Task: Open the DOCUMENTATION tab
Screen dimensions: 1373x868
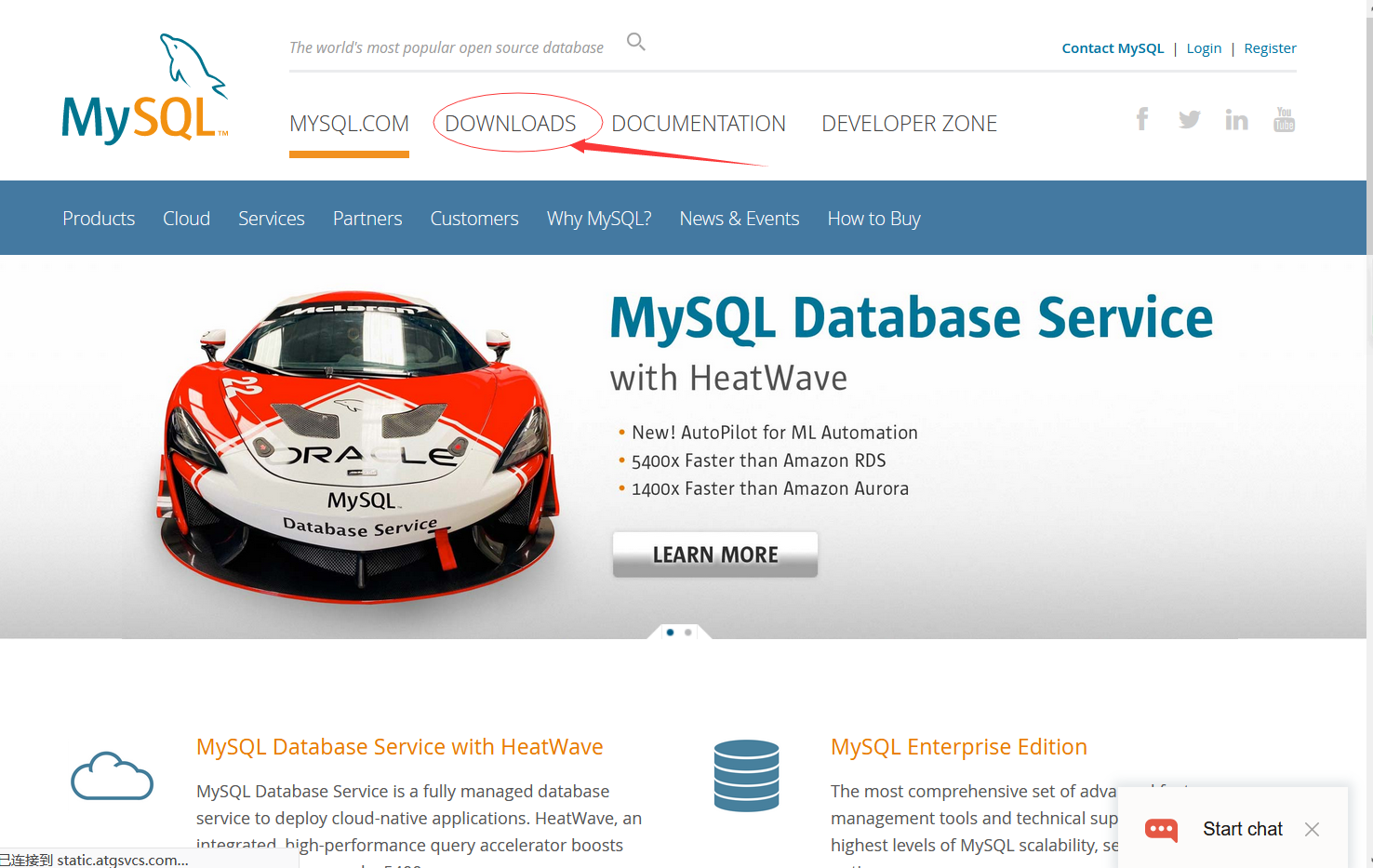Action: [699, 124]
